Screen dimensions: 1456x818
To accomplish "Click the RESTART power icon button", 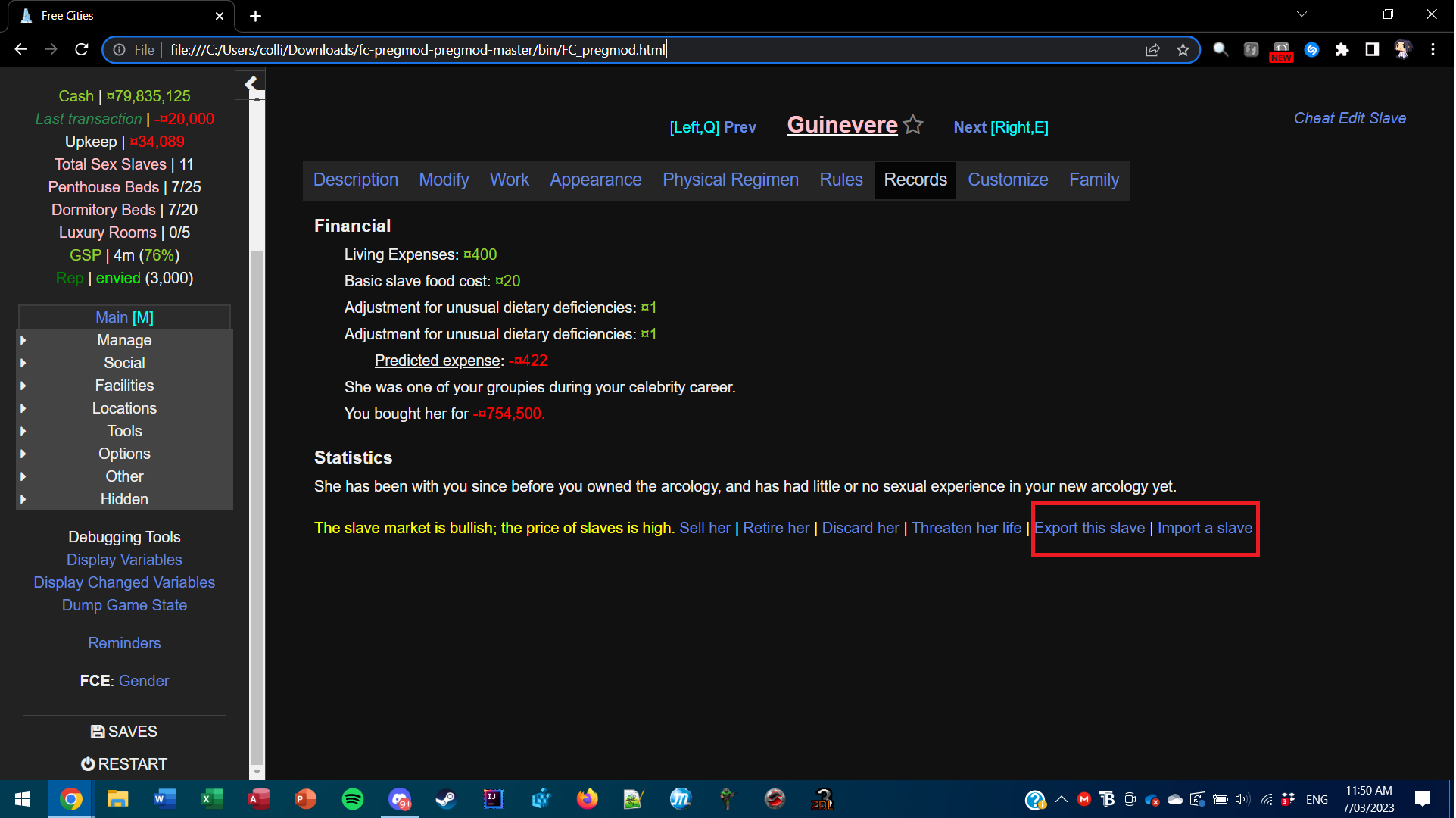I will click(x=124, y=764).
